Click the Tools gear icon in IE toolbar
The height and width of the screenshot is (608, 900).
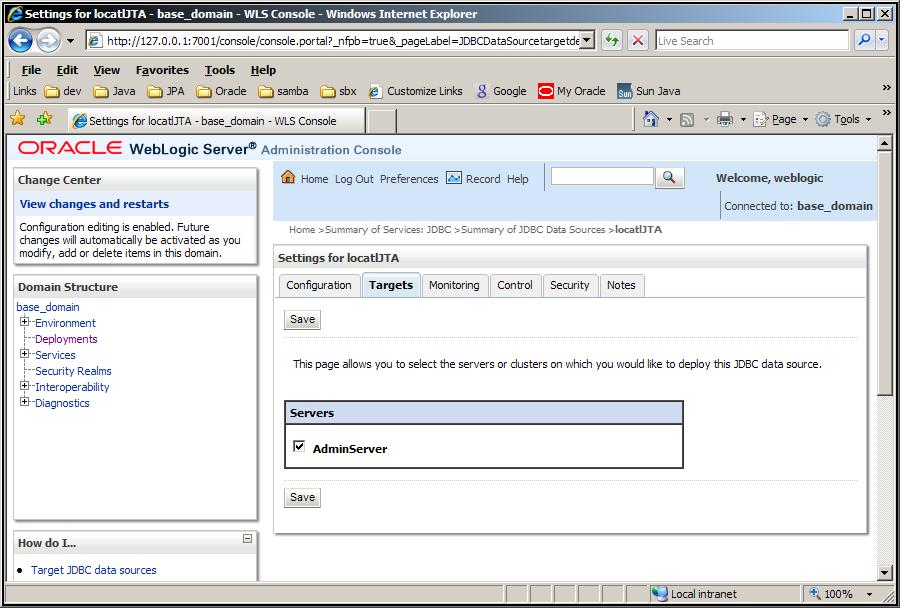pyautogui.click(x=823, y=119)
